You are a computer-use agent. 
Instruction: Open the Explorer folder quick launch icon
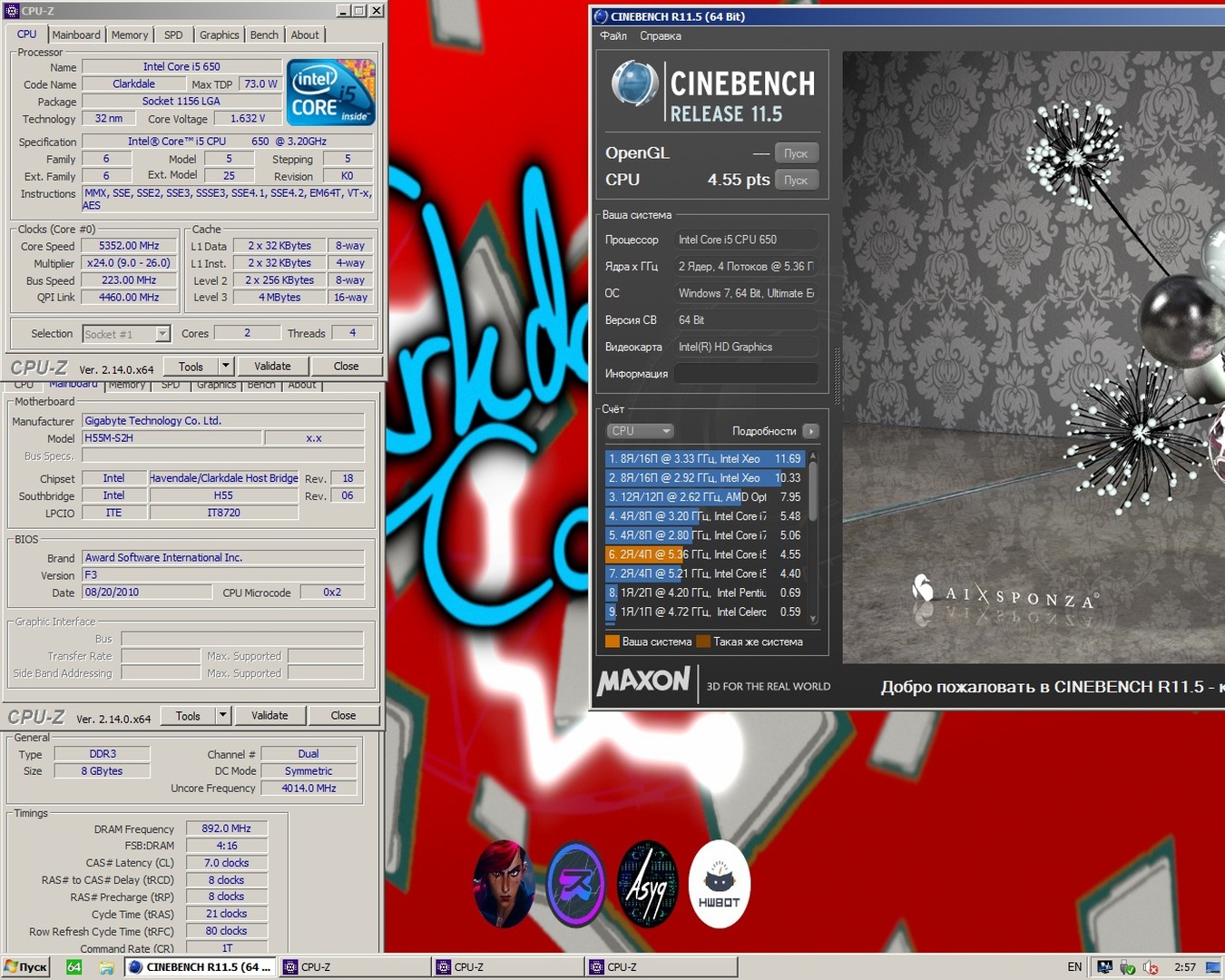click(x=106, y=967)
